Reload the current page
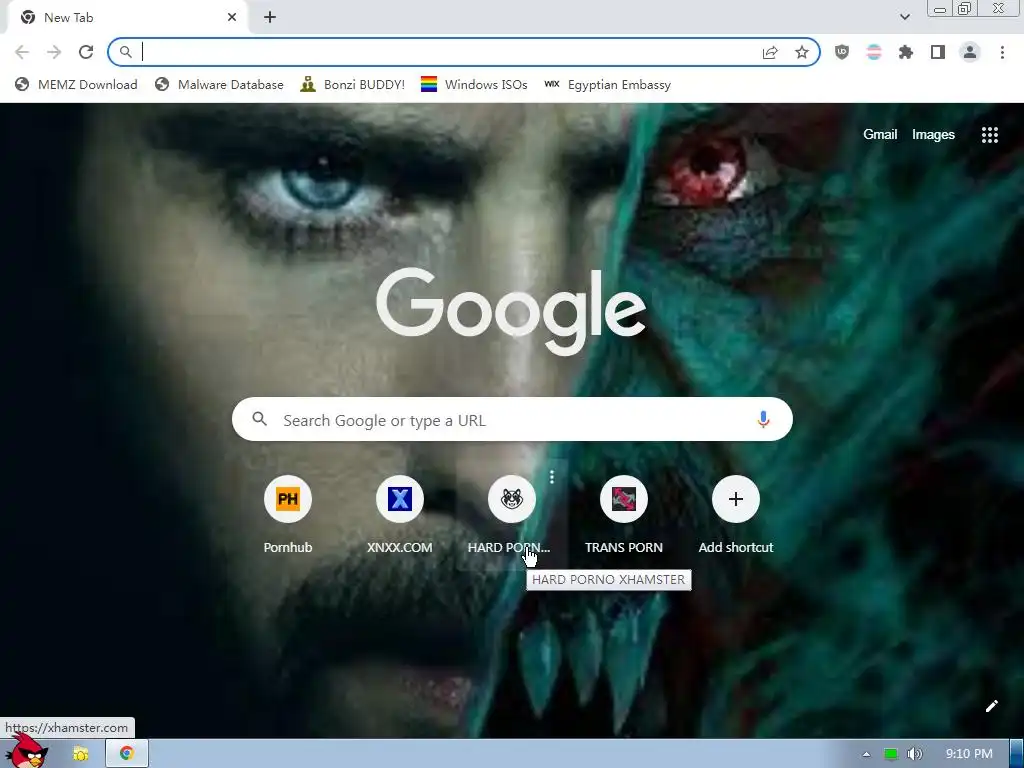 [86, 52]
